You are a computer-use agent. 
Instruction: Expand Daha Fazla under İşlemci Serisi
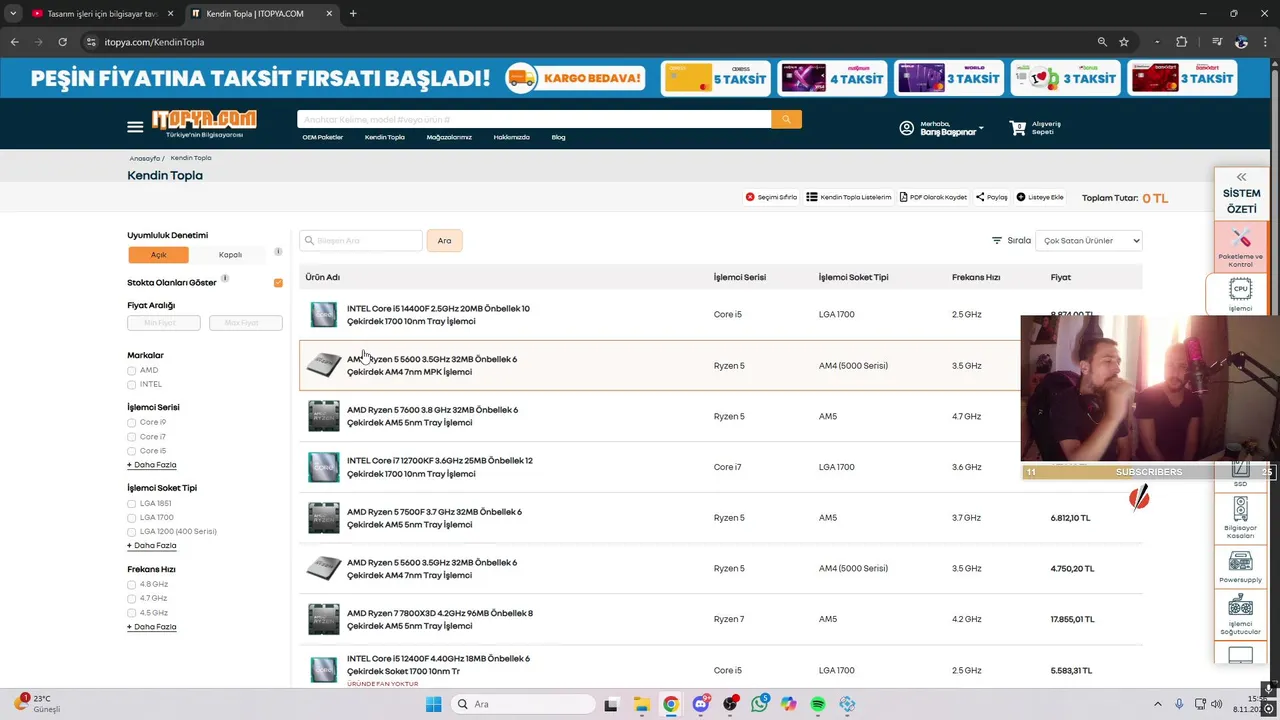click(x=152, y=465)
